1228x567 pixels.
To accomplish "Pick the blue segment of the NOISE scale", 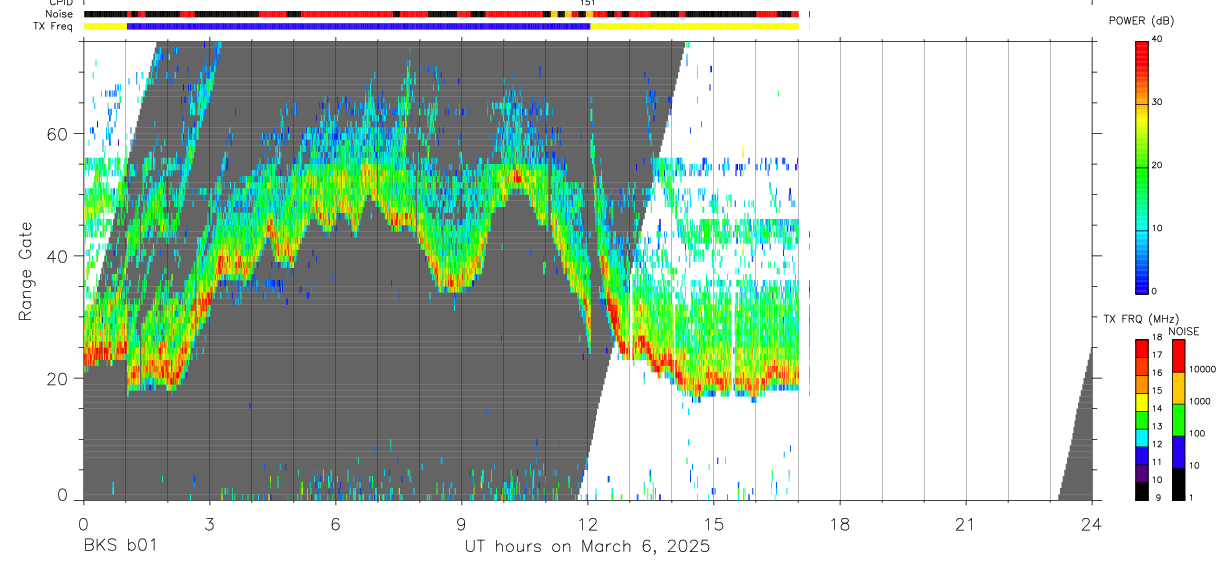I will (1179, 452).
